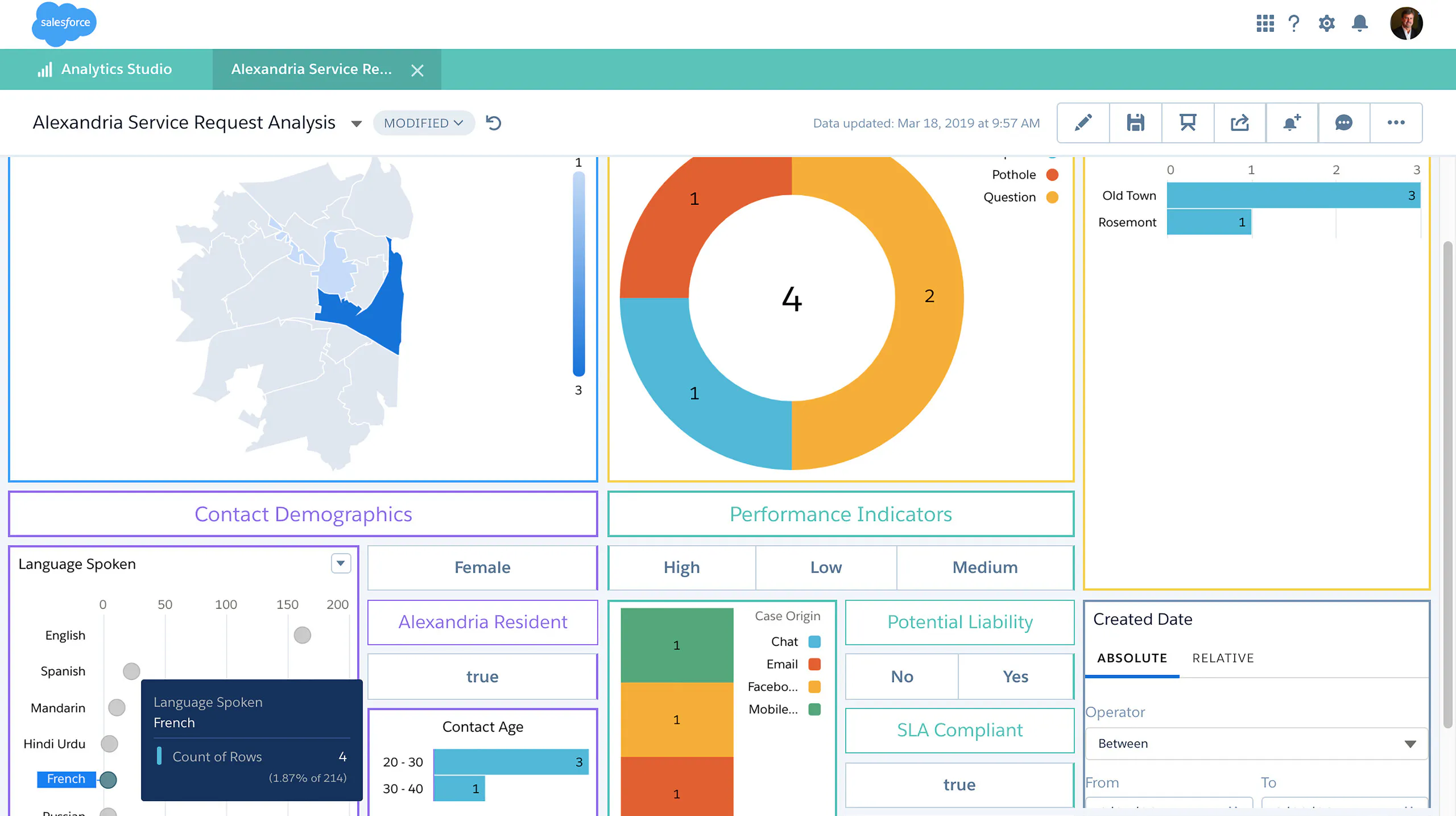Viewport: 1456px width, 816px height.
Task: Click the Pothole orange legend swatch
Action: [1052, 175]
